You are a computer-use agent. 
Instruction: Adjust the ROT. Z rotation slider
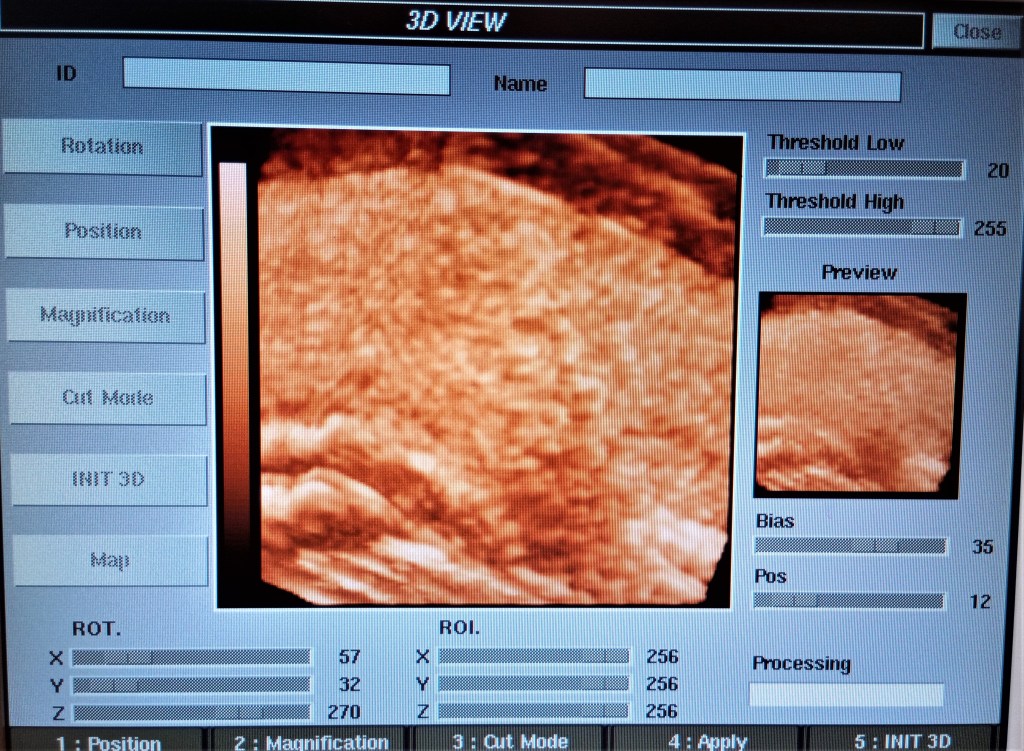click(x=191, y=712)
